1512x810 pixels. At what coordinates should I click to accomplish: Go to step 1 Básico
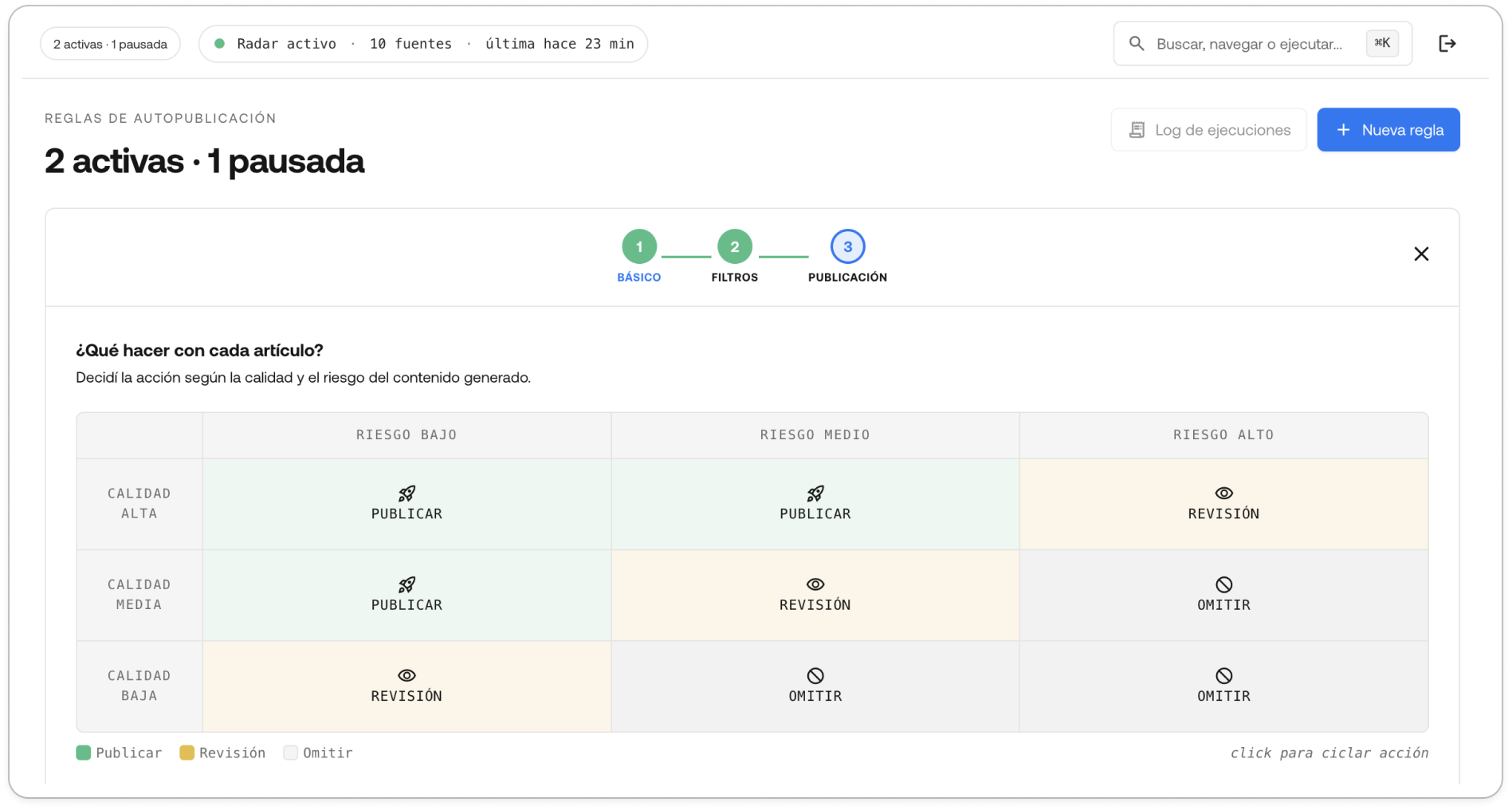click(x=639, y=256)
